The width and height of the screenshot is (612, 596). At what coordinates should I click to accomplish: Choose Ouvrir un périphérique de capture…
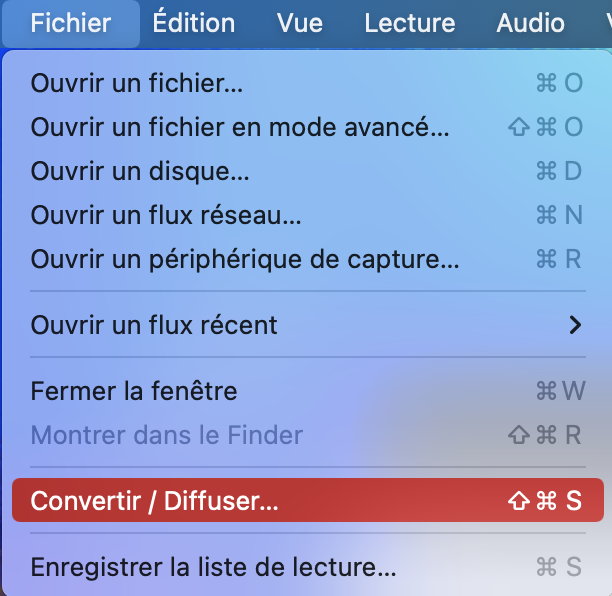click(x=245, y=259)
